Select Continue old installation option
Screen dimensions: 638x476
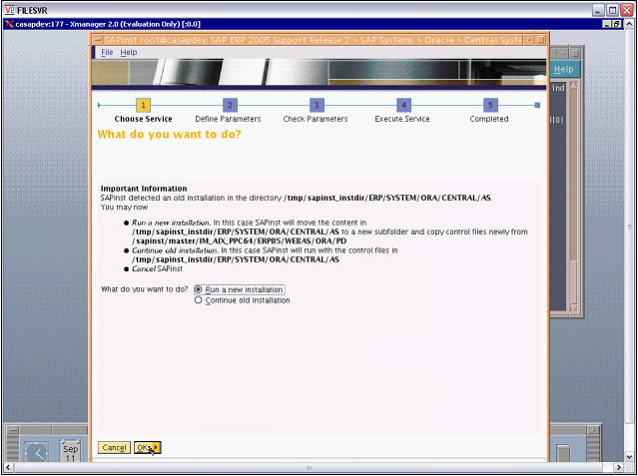pyautogui.click(x=198, y=300)
